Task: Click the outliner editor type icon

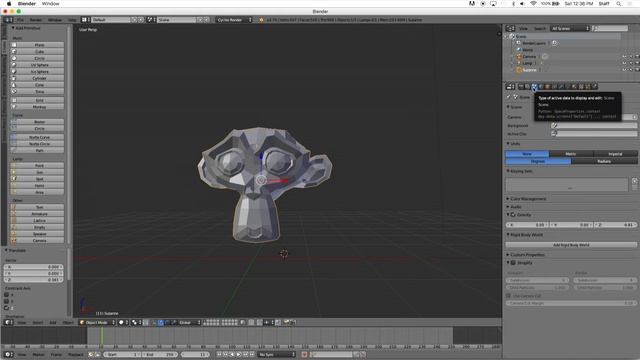Action: click(x=510, y=29)
